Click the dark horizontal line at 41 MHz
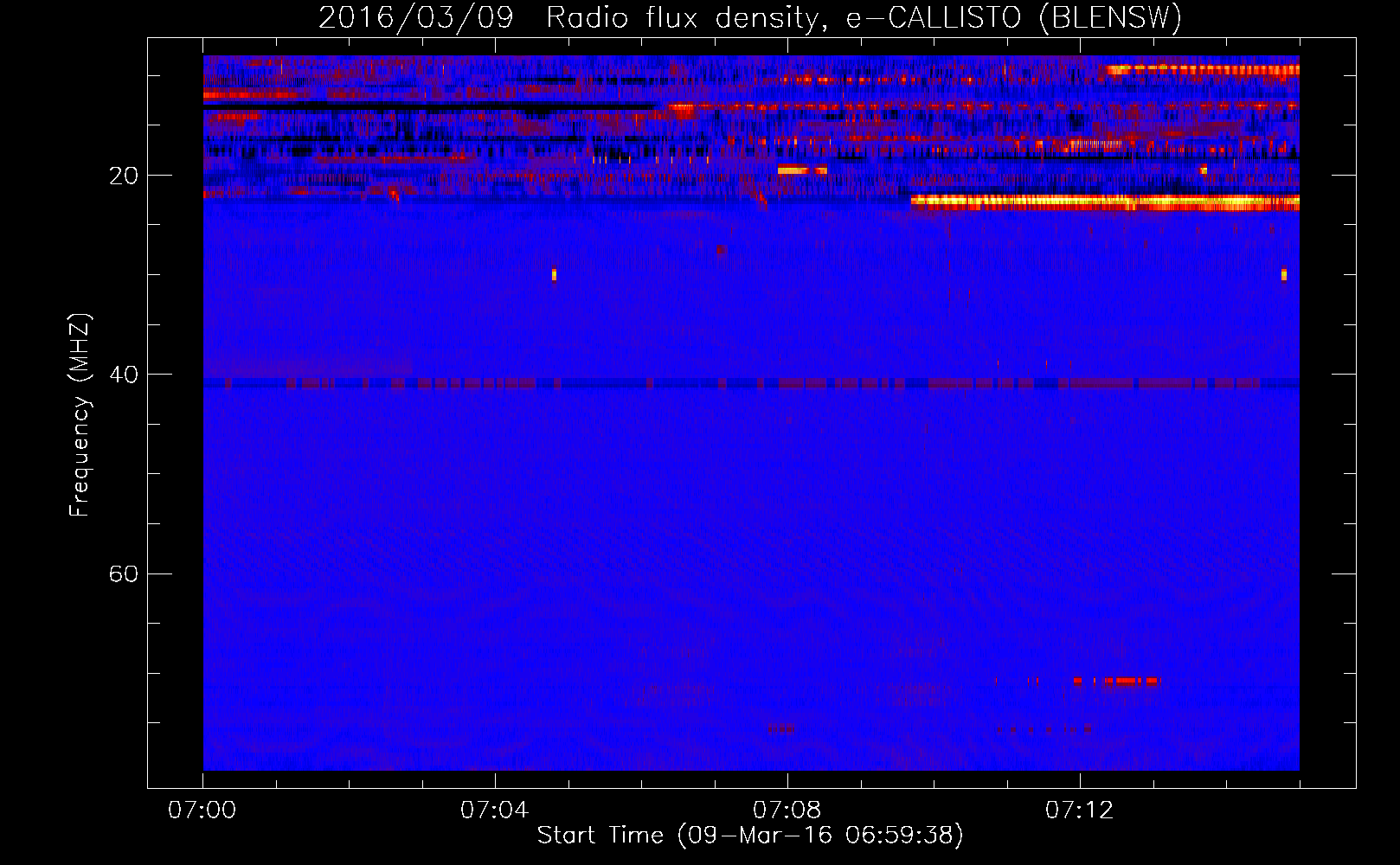 coord(751,382)
